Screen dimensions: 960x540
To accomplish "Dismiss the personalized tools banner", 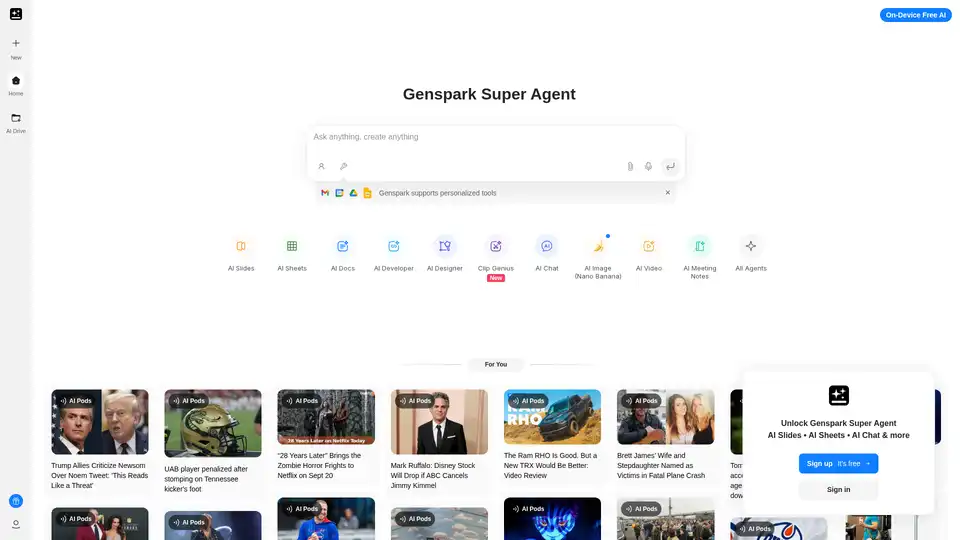I will click(x=668, y=193).
